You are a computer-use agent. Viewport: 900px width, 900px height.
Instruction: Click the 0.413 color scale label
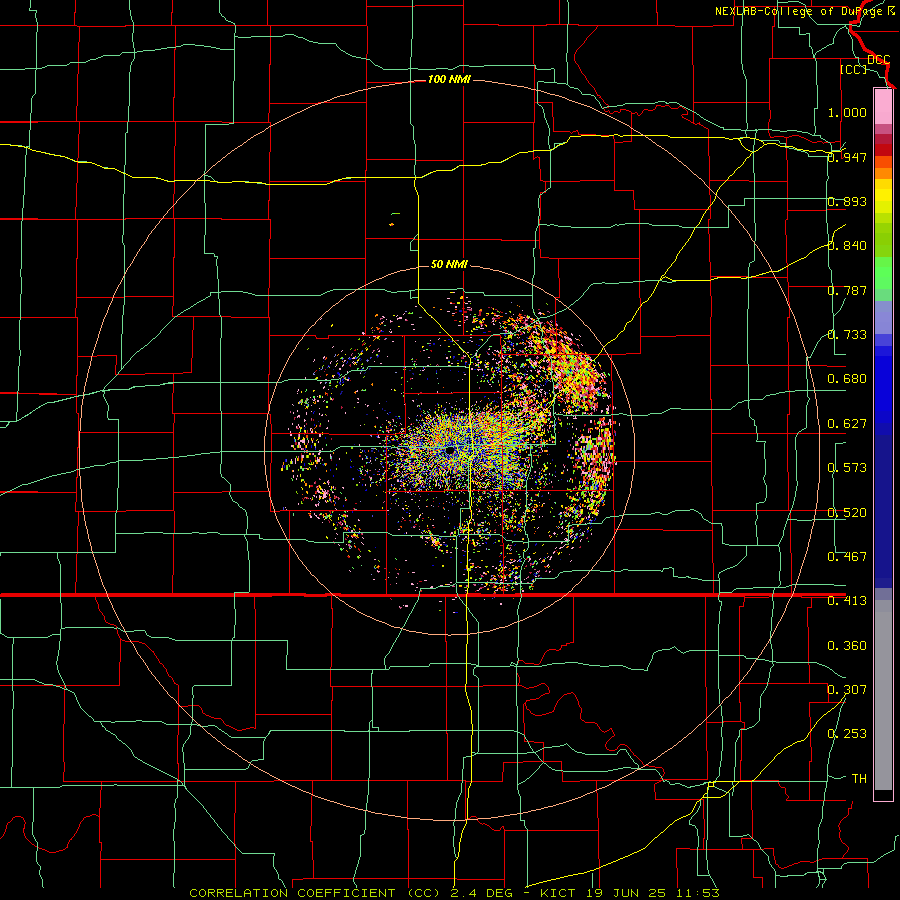click(847, 601)
